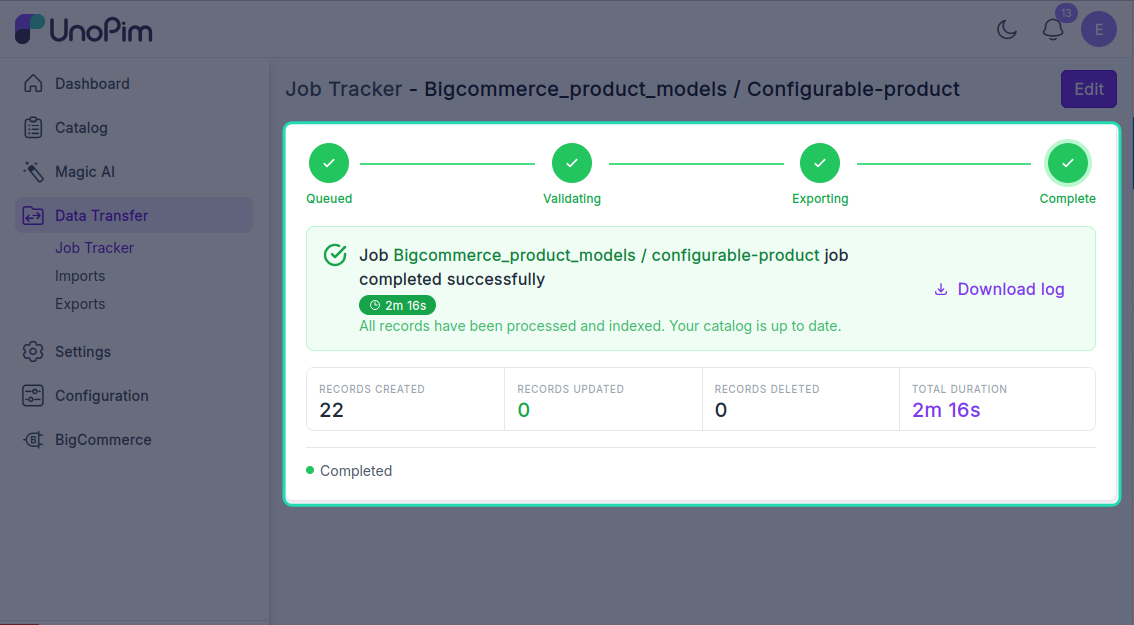Click the Complete step checkmark

[1067, 163]
